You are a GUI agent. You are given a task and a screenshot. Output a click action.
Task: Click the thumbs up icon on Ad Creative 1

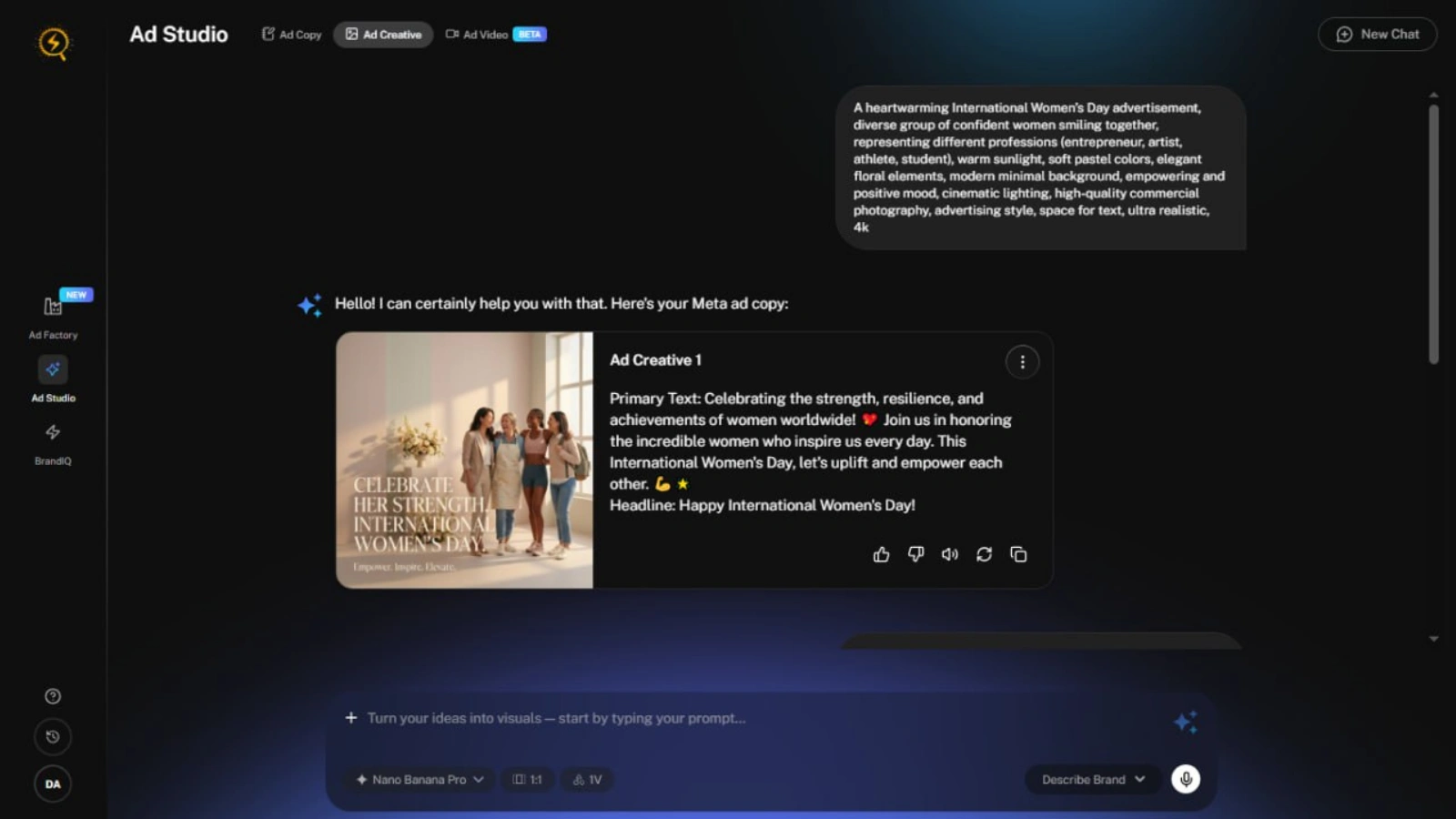[x=881, y=554]
